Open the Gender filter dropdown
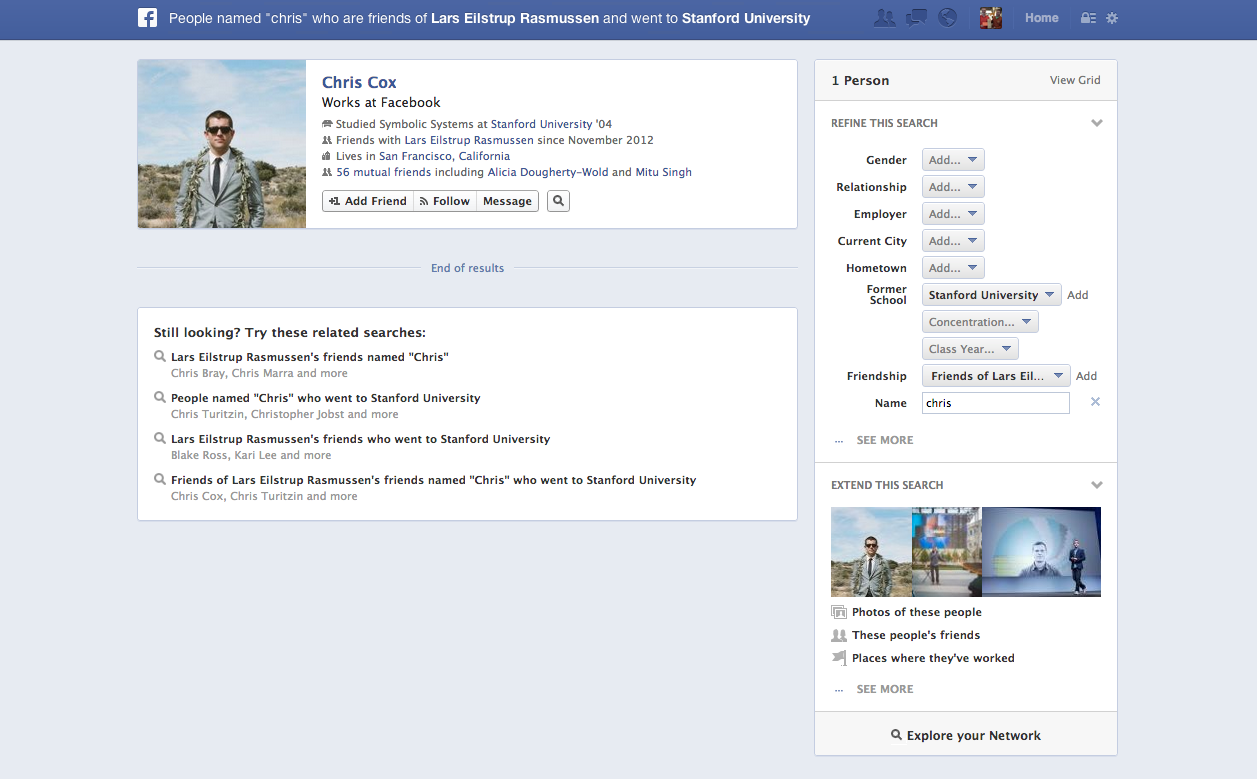1257x779 pixels. point(953,160)
